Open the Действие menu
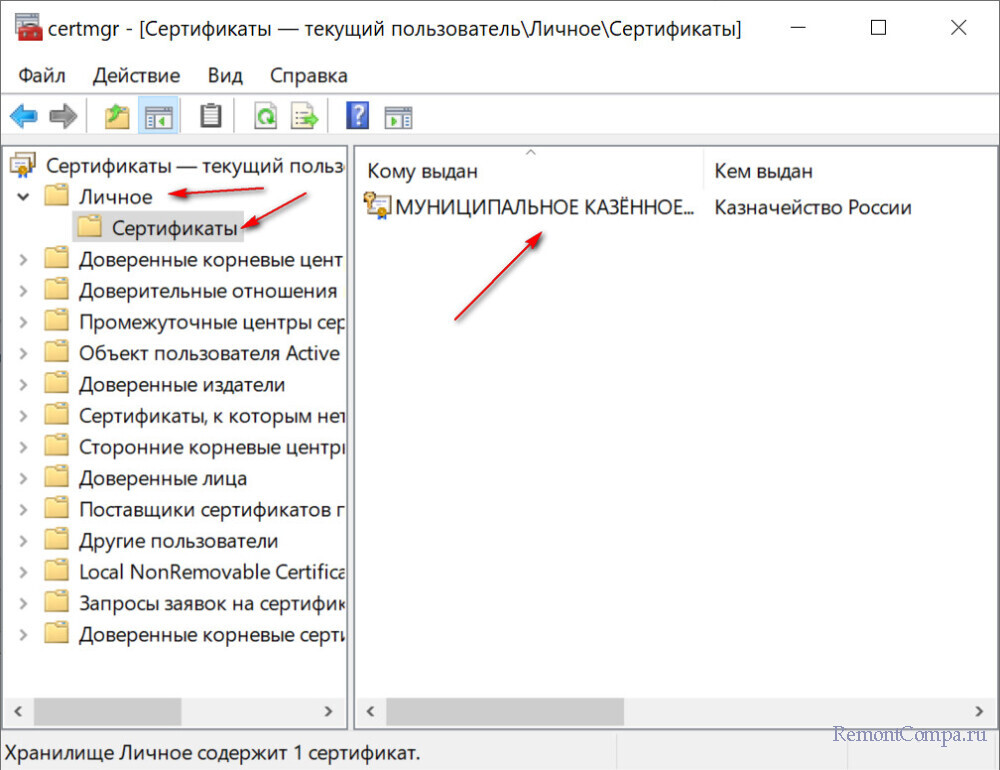 coord(136,75)
